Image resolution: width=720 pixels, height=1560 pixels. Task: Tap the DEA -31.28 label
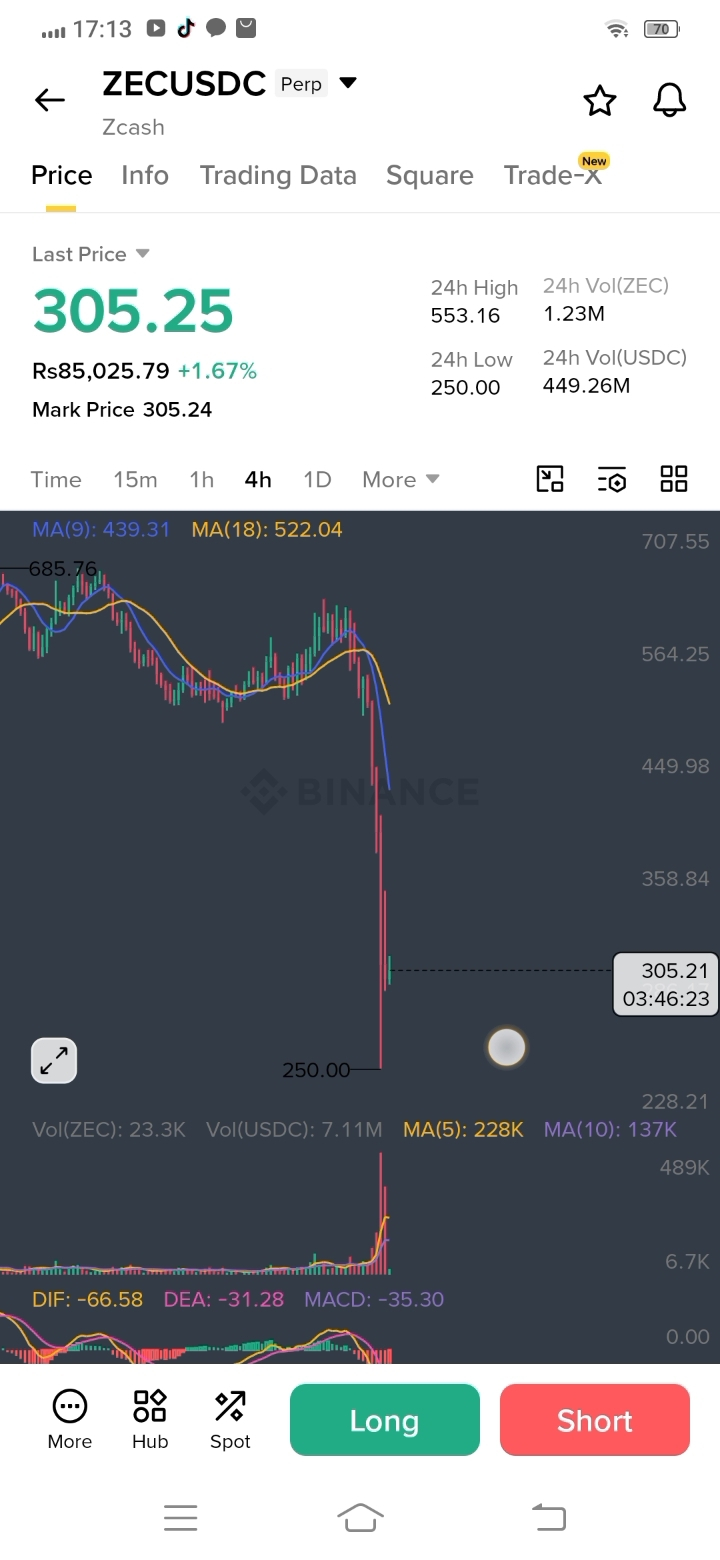[224, 1299]
